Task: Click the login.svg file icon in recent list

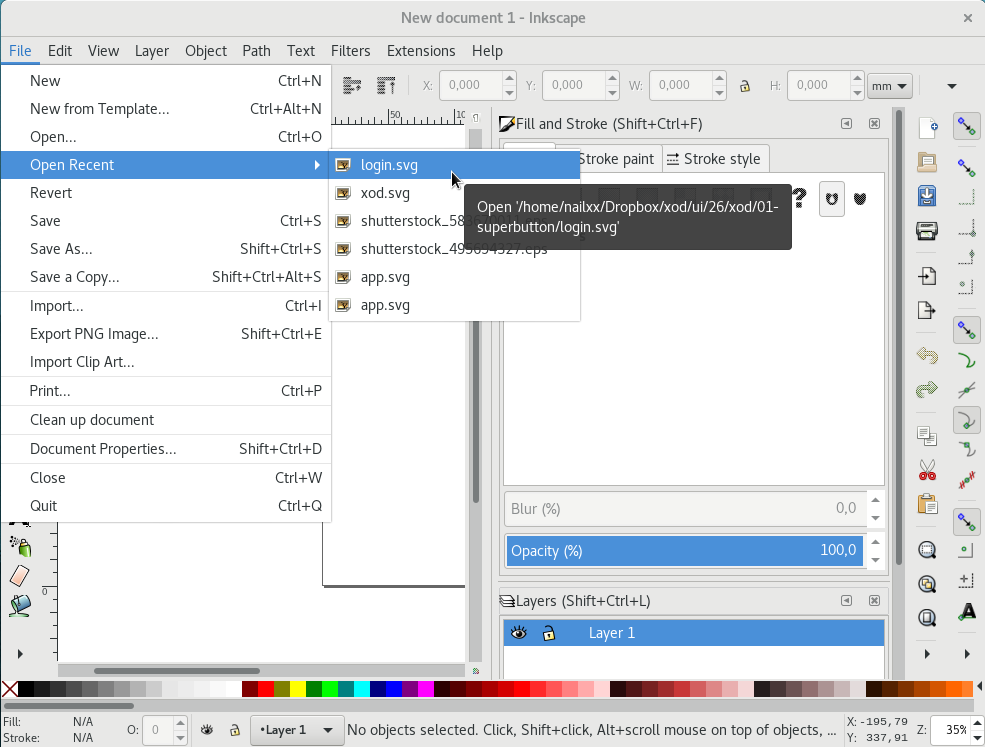Action: point(343,165)
